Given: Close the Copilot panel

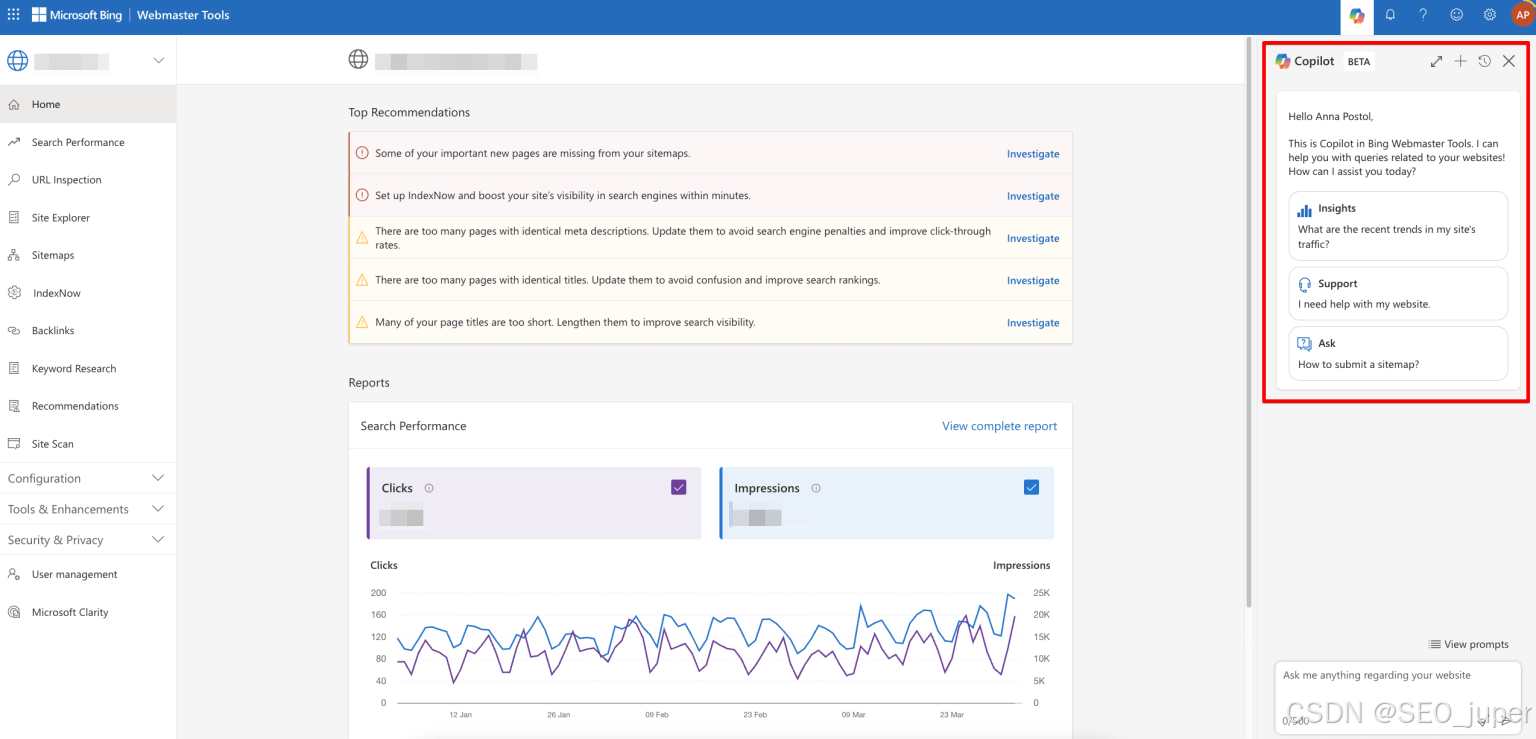Looking at the screenshot, I should coord(1509,61).
